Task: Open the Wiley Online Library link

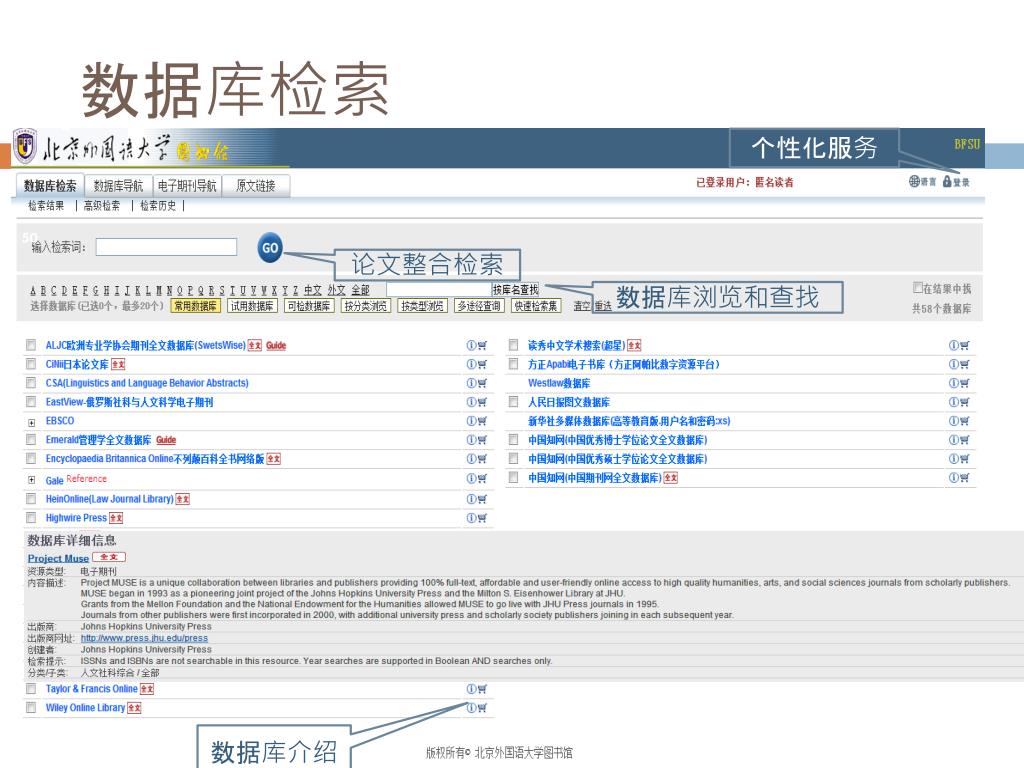Action: click(x=85, y=707)
